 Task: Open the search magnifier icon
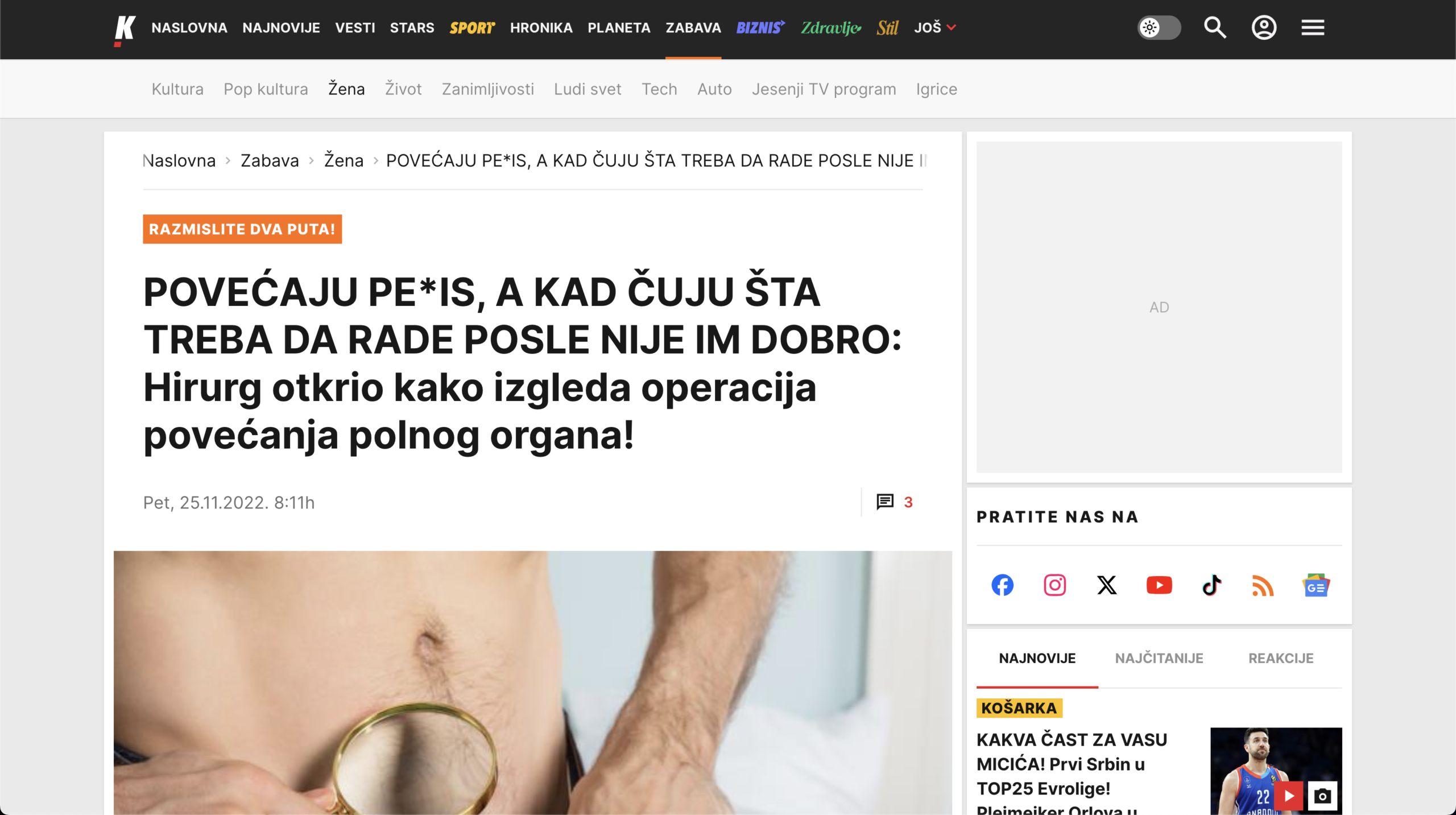pos(1215,27)
